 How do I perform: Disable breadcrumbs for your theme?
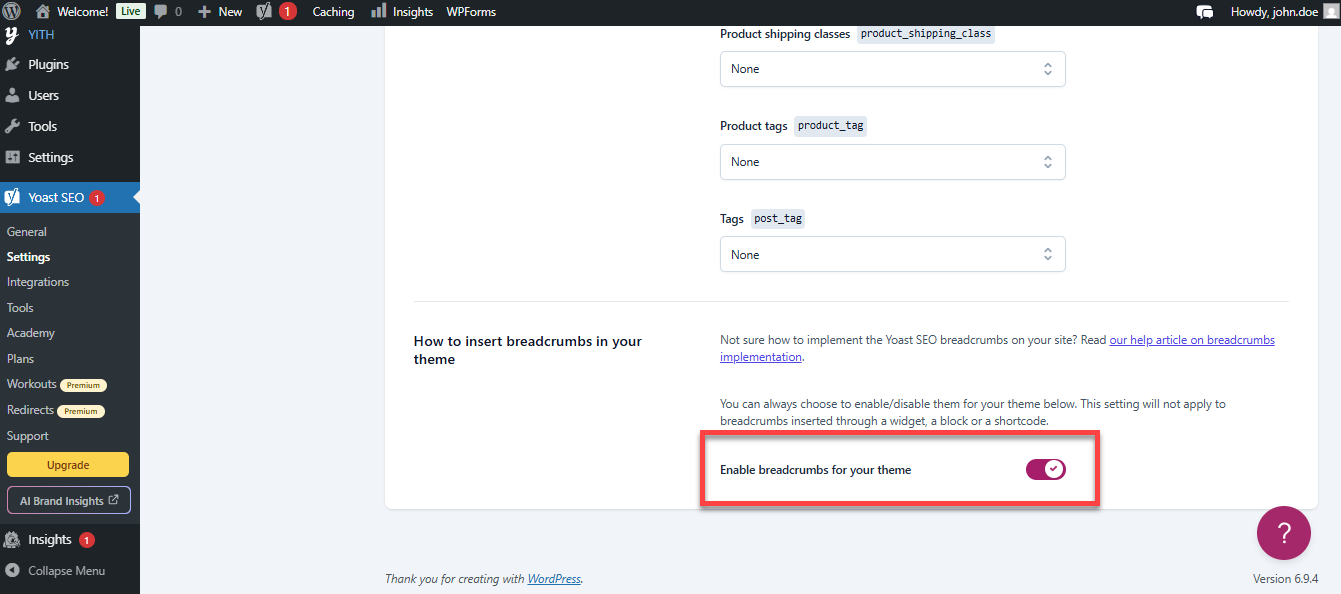tap(1045, 468)
